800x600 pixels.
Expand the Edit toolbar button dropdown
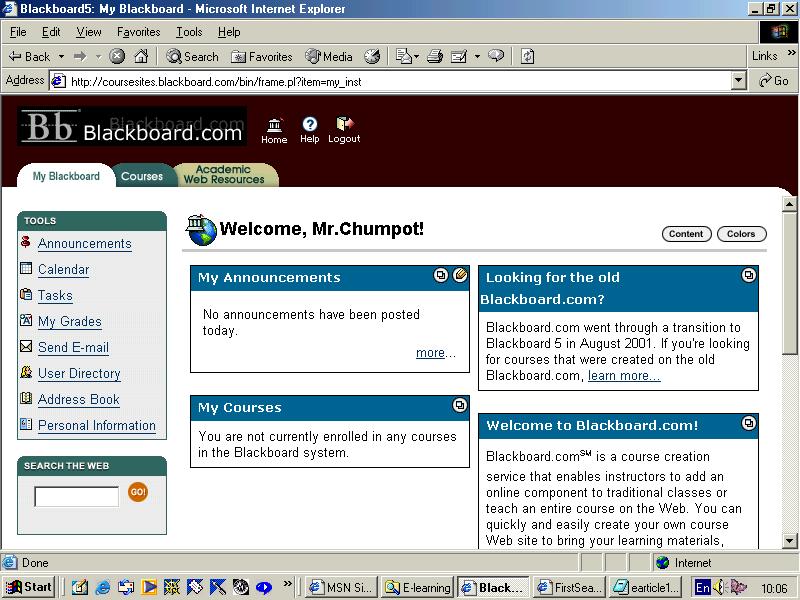click(x=478, y=56)
